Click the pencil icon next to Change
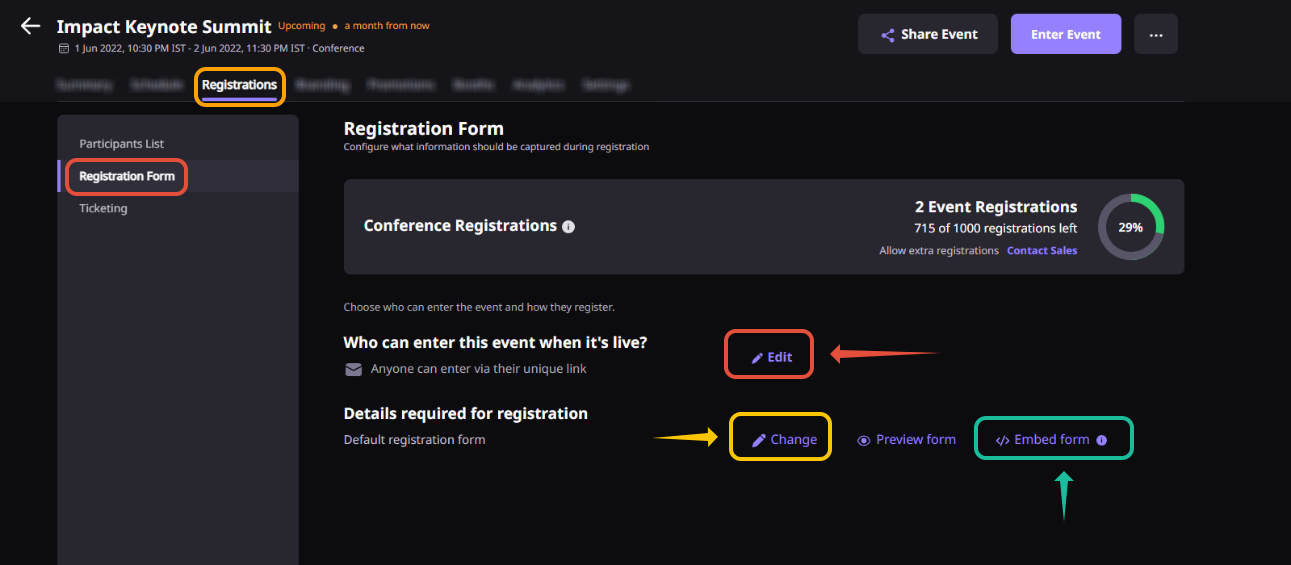The width and height of the screenshot is (1291, 565). pos(759,440)
